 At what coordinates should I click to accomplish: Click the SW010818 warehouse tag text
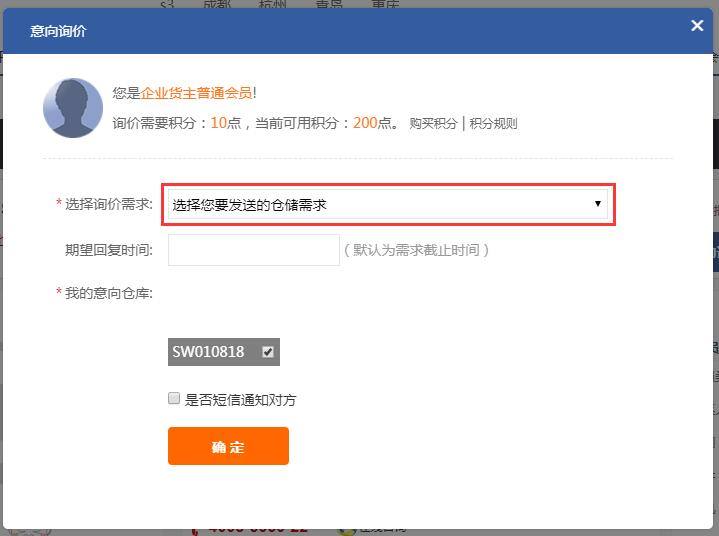[208, 352]
